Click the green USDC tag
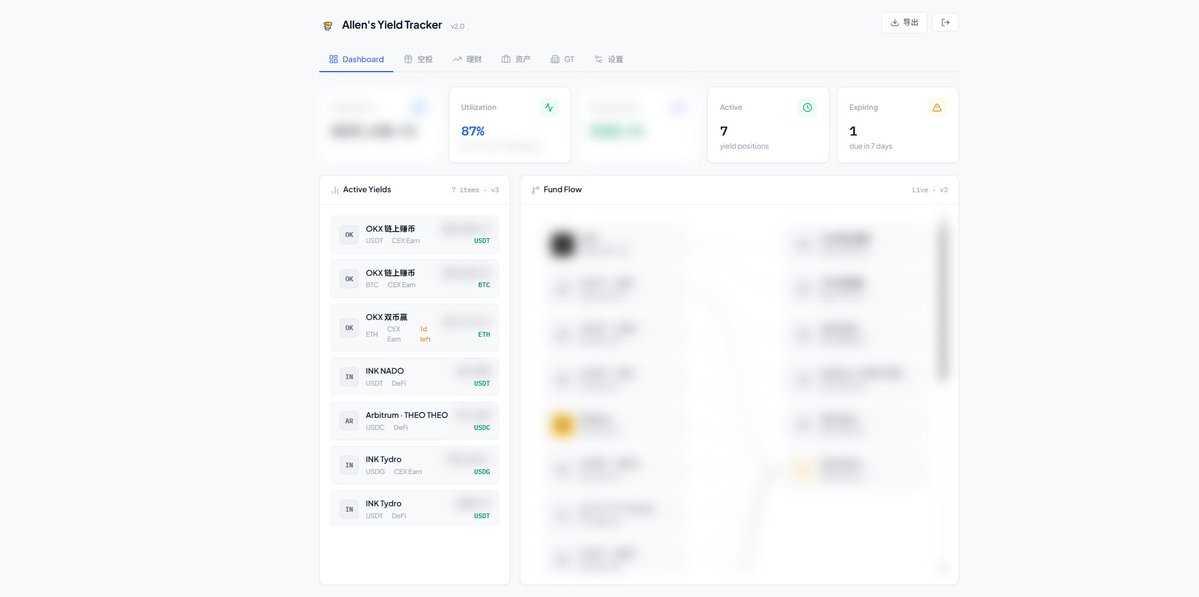Image resolution: width=1199 pixels, height=597 pixels. coord(482,428)
